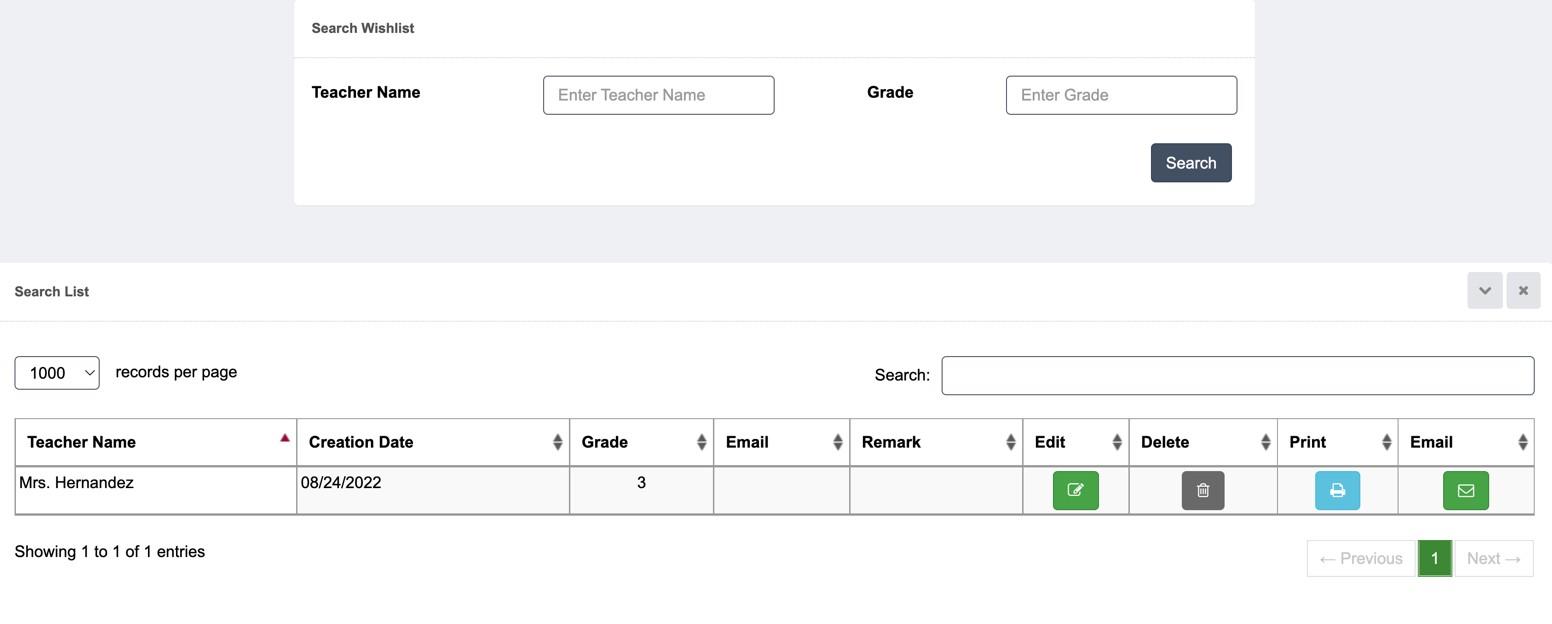Open the records per page dropdown
This screenshot has height=624, width=1552.
point(57,373)
